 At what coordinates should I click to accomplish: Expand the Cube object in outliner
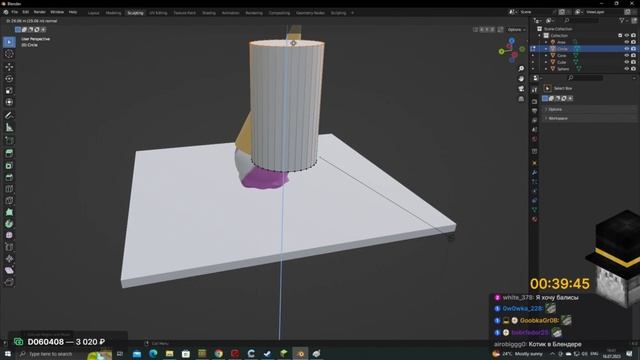(x=546, y=62)
